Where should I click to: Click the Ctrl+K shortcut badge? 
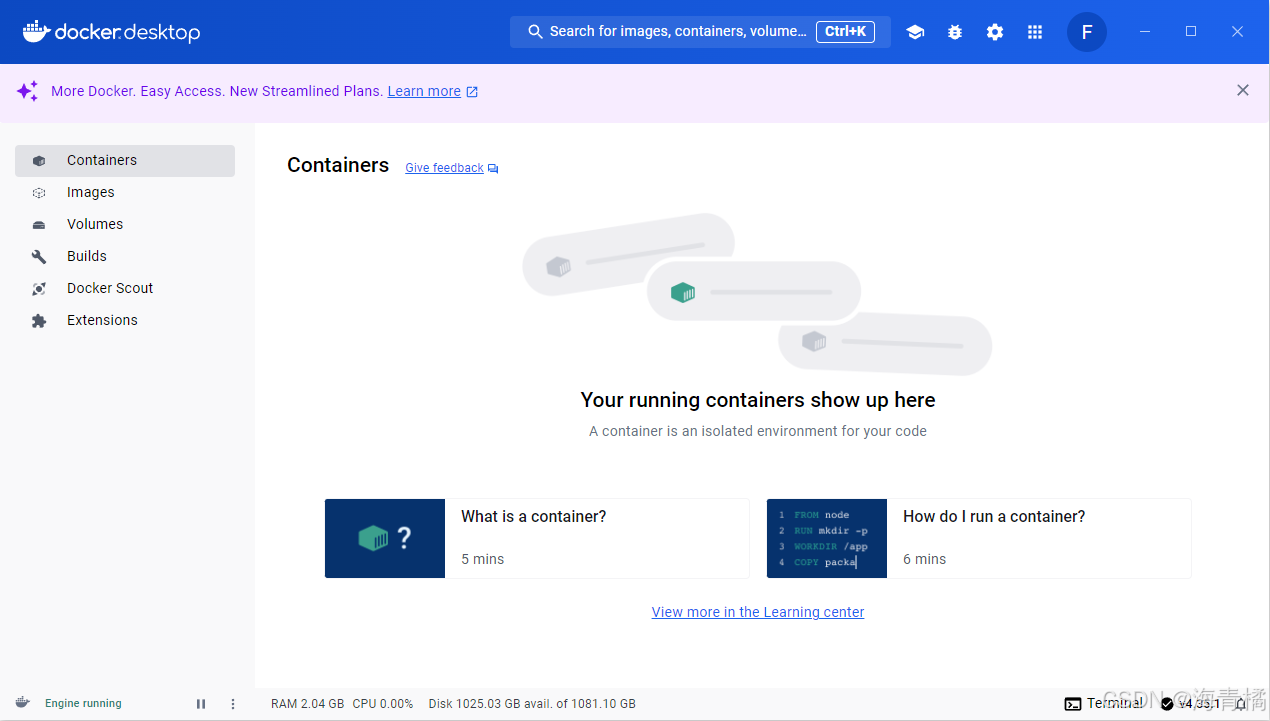click(x=846, y=32)
